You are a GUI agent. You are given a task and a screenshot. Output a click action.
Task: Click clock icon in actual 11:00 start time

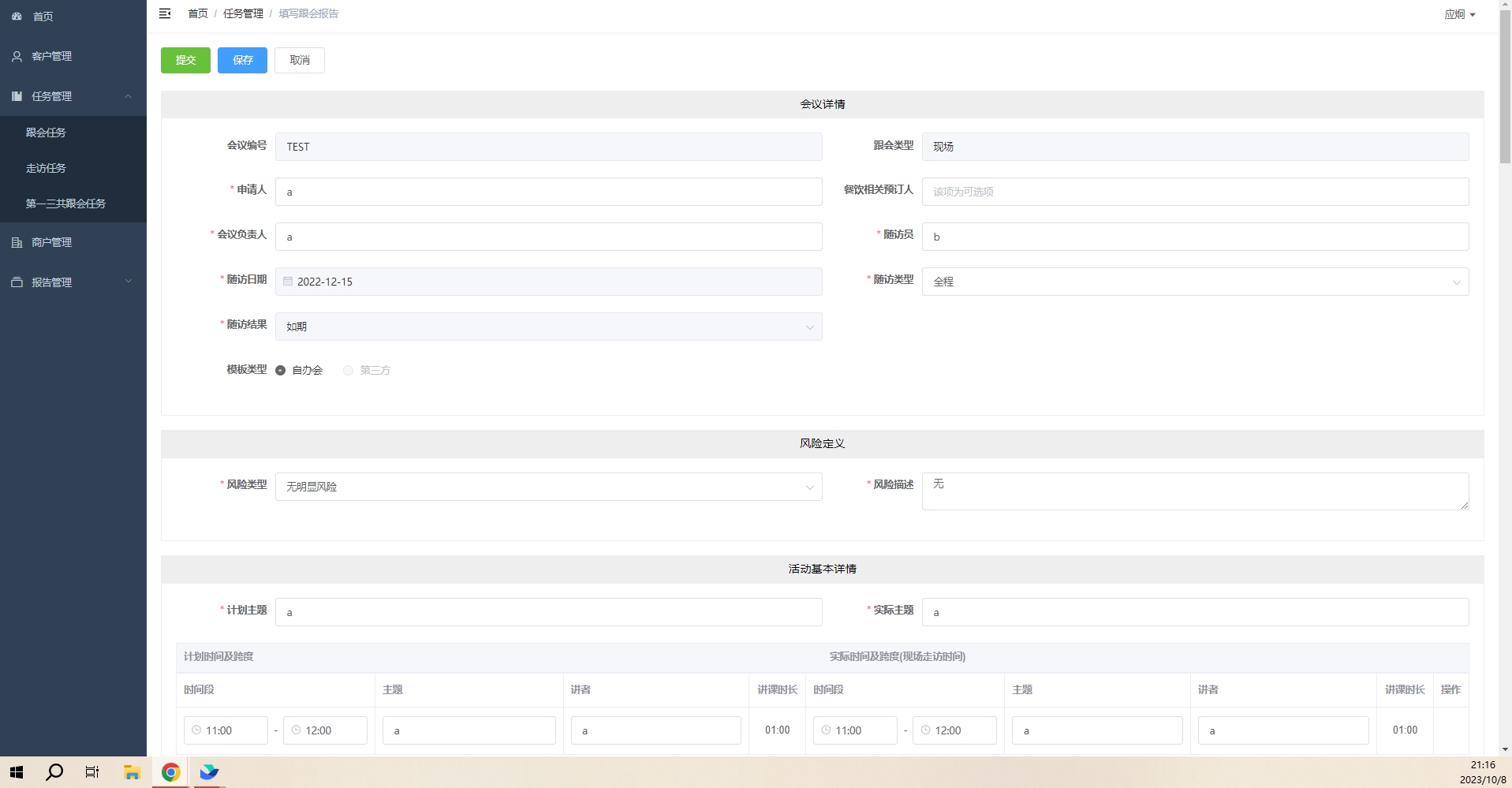tap(826, 730)
